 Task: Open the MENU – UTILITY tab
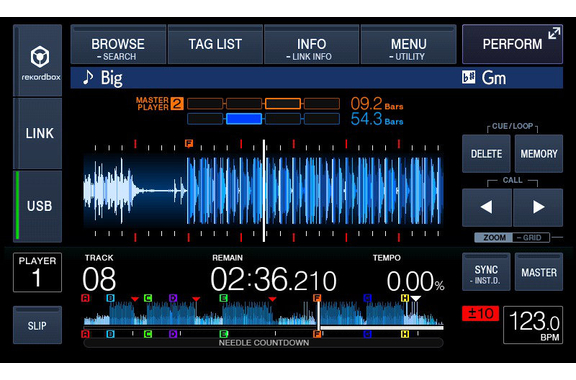tap(408, 45)
